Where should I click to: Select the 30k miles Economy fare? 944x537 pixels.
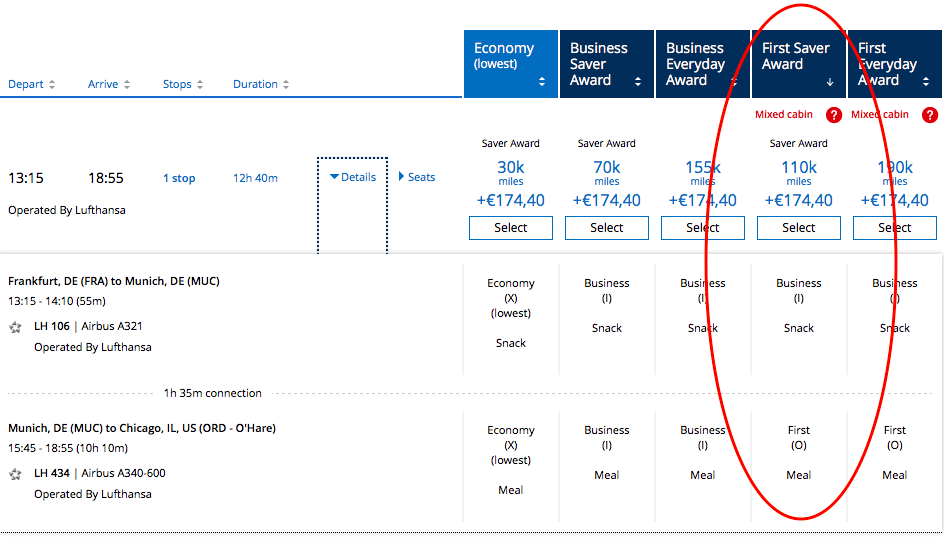click(x=510, y=228)
